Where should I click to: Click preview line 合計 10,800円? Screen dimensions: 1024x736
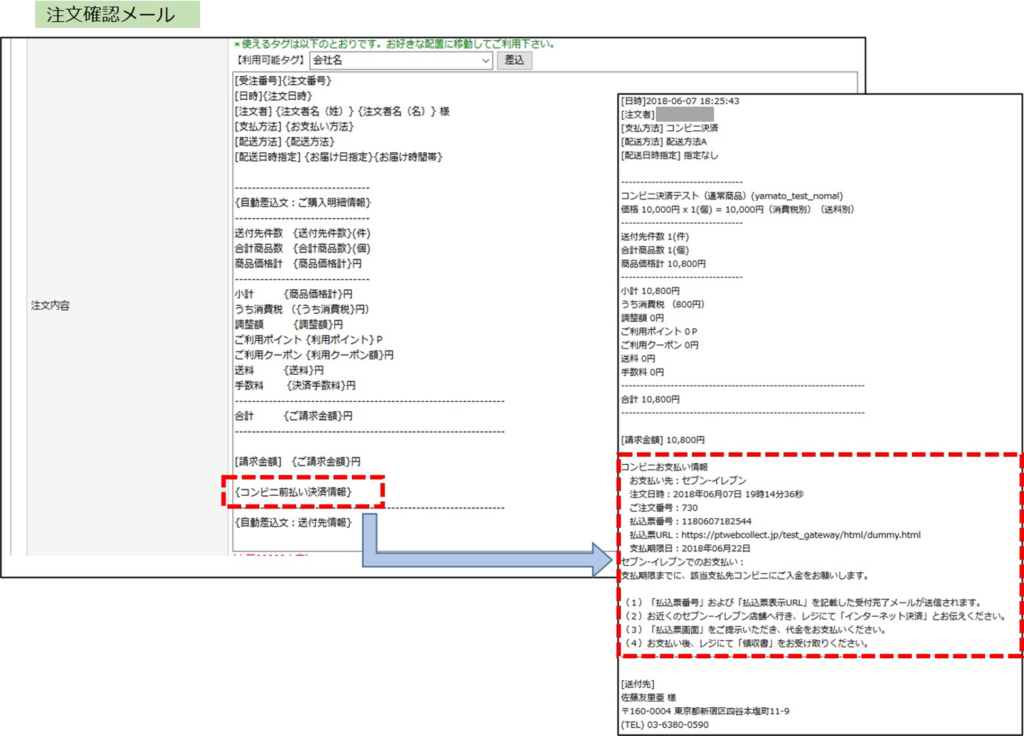tap(650, 399)
